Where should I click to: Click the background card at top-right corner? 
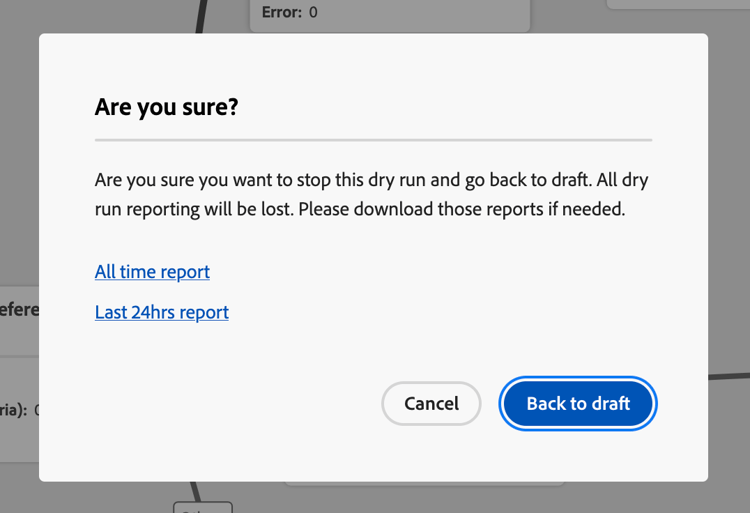[x=680, y=4]
